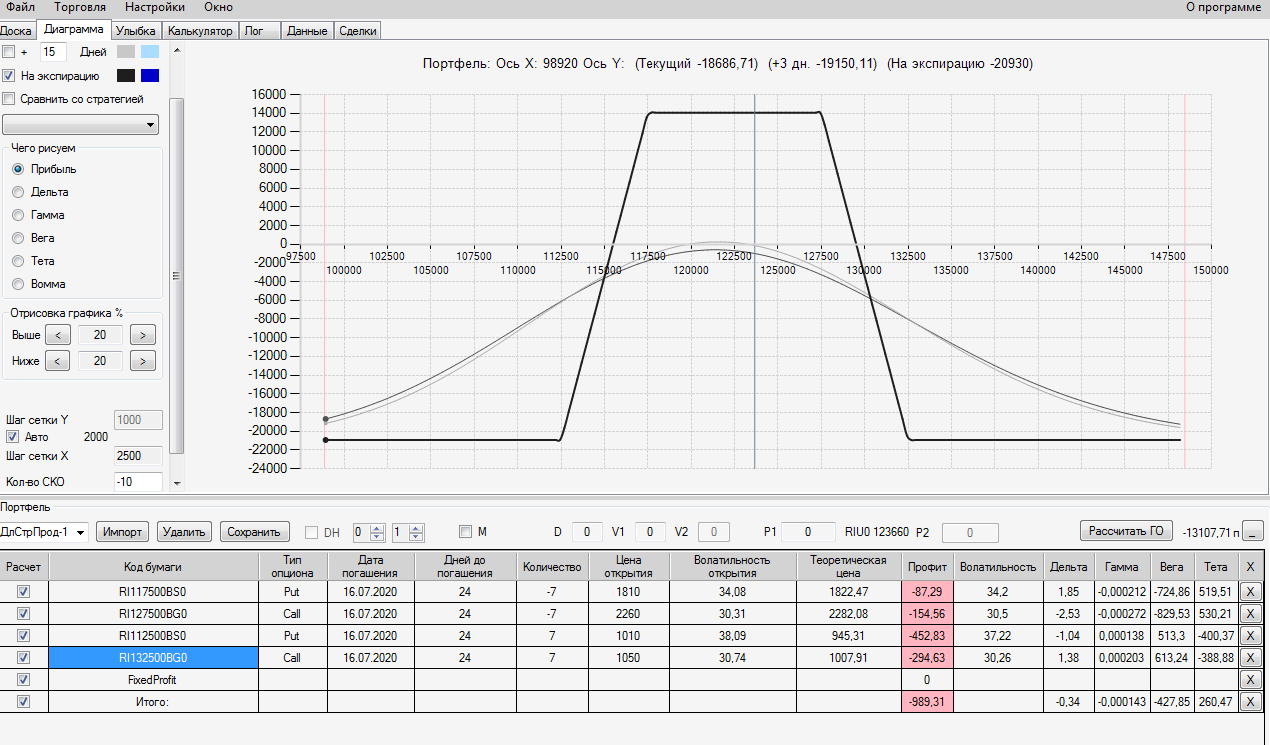Screen dimensions: 1270x745
Task: Enable Сравнить со стратегией checkbox
Action: click(9, 99)
